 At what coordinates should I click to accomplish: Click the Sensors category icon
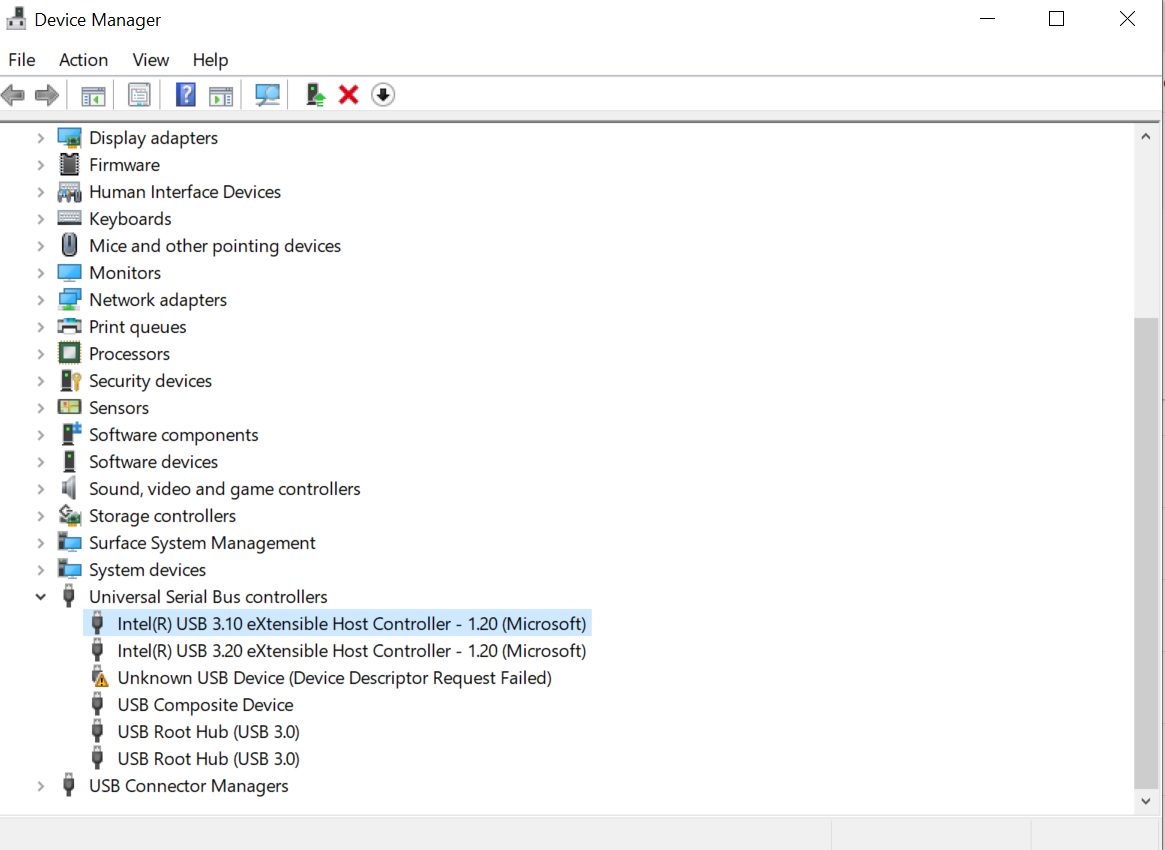click(69, 407)
